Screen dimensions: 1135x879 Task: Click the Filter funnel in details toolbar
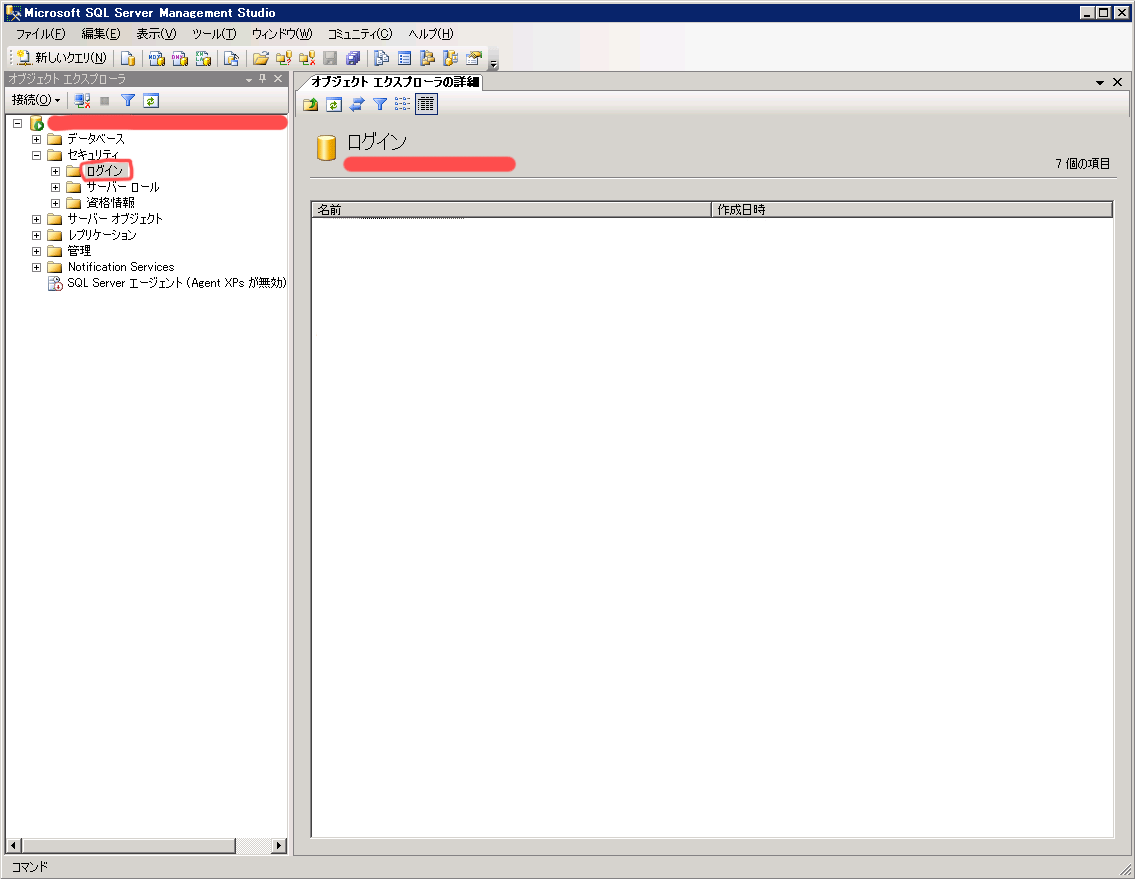(380, 104)
